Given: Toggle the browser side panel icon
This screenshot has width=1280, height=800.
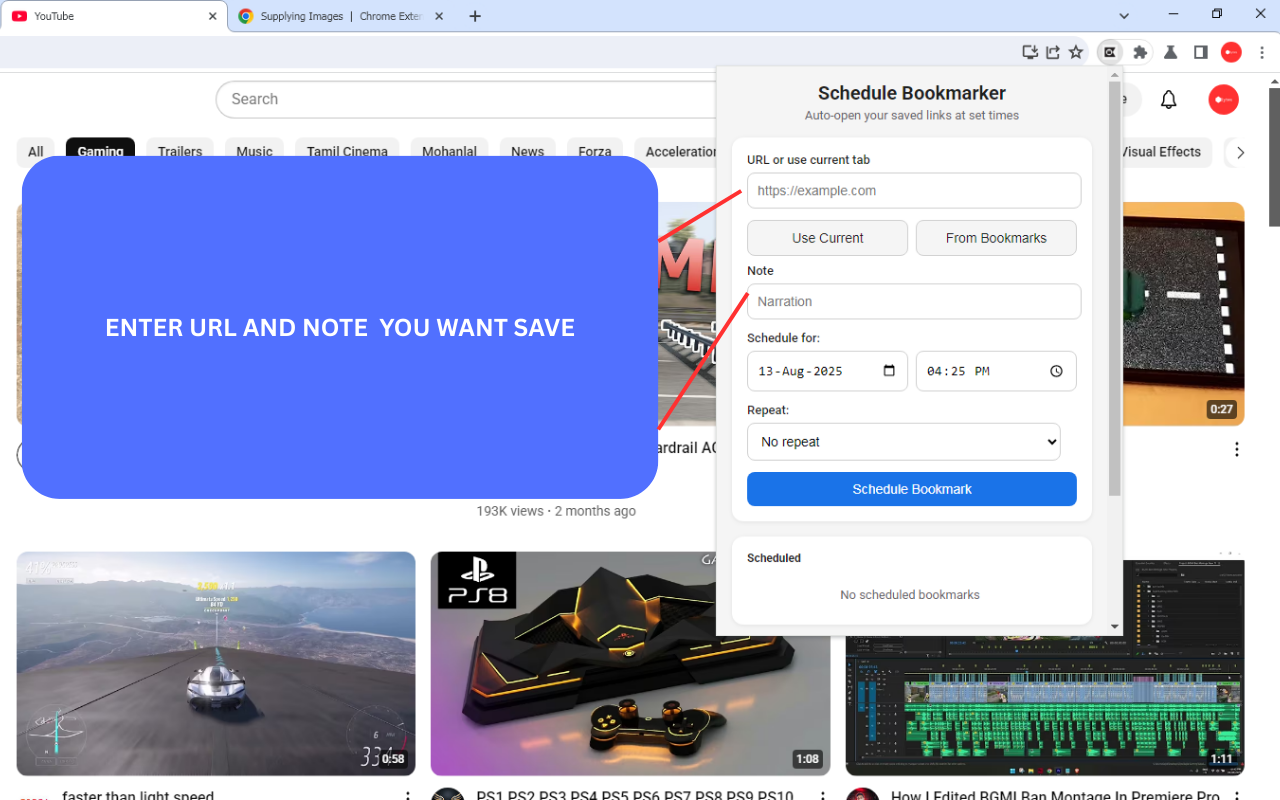Looking at the screenshot, I should point(1201,52).
